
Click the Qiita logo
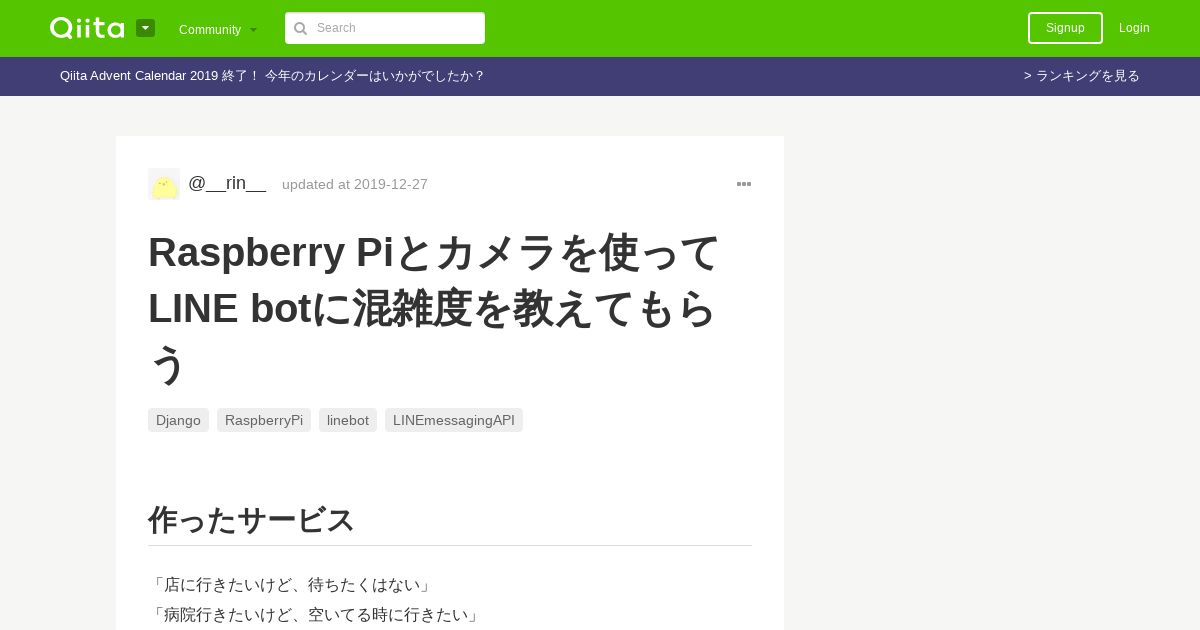point(87,28)
